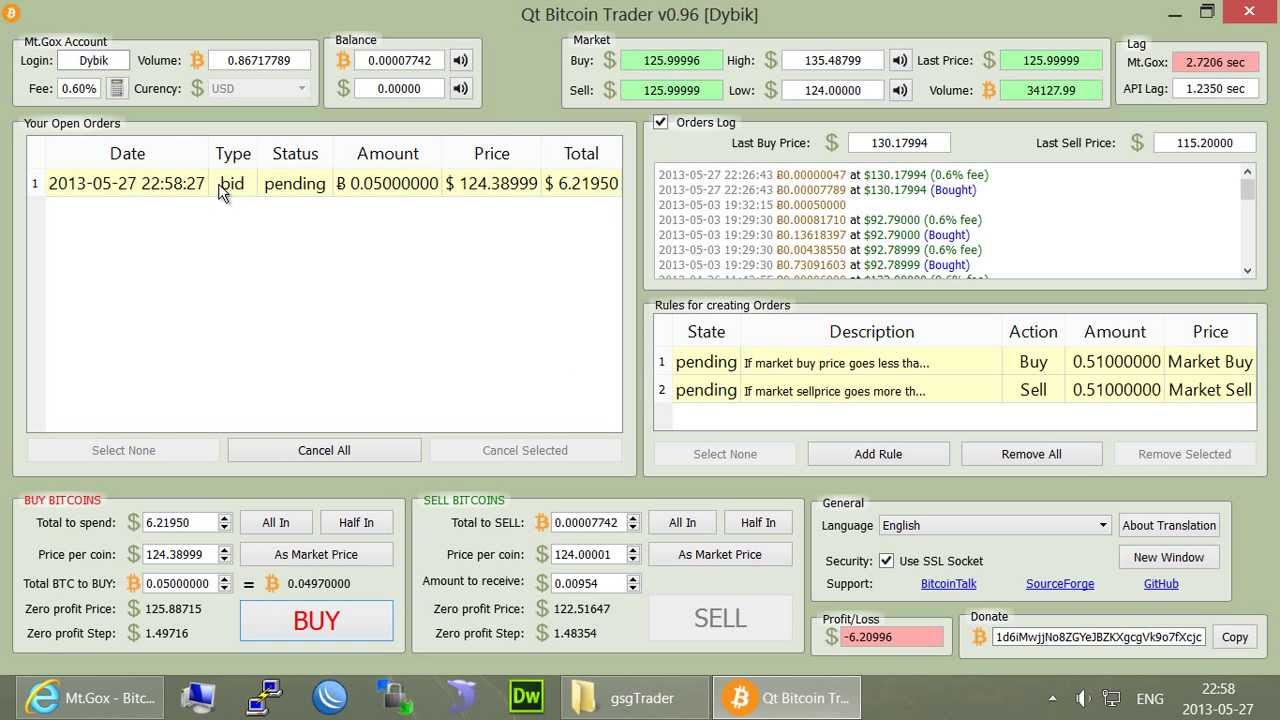Toggle Use SSL Socket checkbox
The height and width of the screenshot is (720, 1280).
pos(886,561)
